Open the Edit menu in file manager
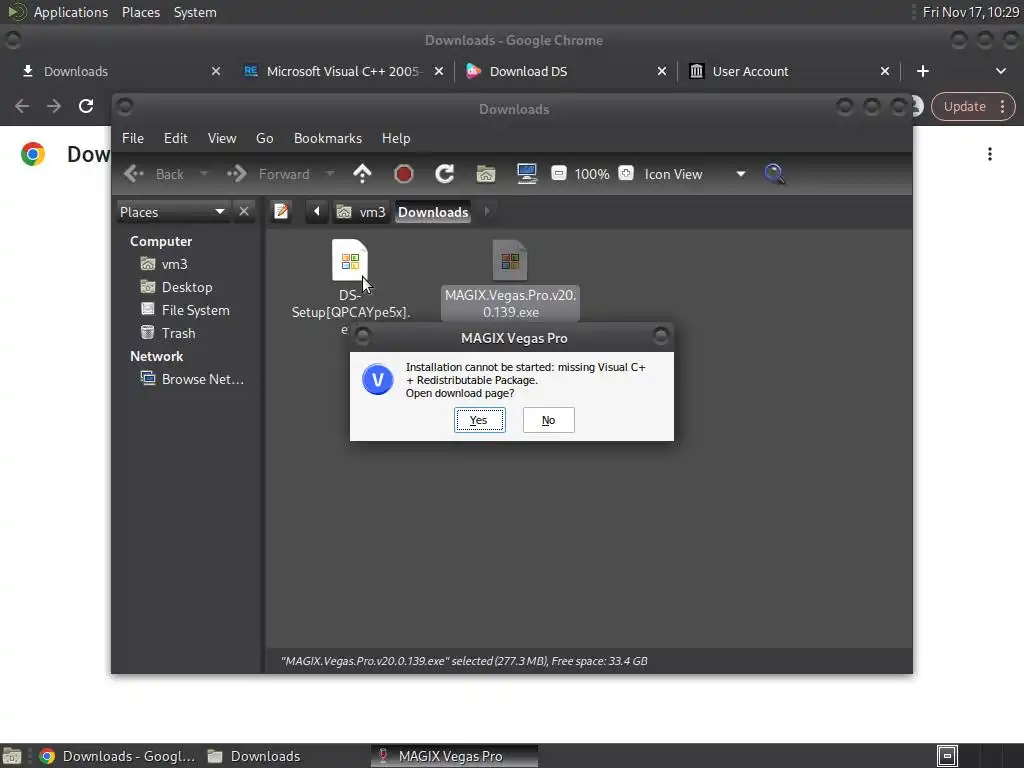Screen dimensions: 1024x768 [x=176, y=138]
